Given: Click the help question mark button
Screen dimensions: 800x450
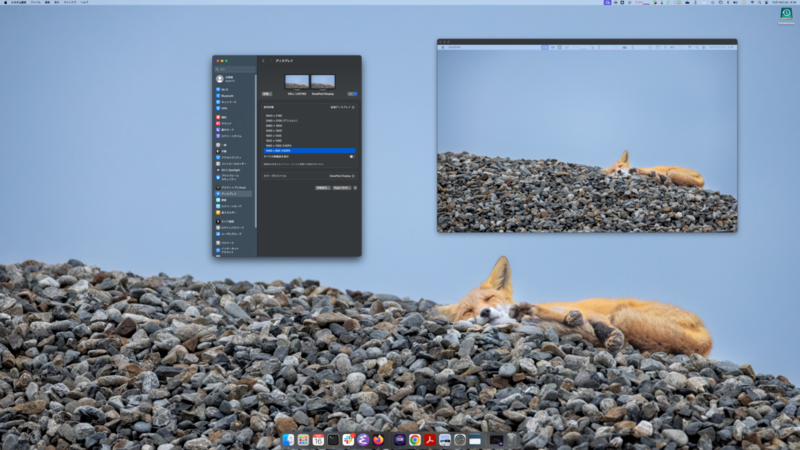Looking at the screenshot, I should (355, 188).
